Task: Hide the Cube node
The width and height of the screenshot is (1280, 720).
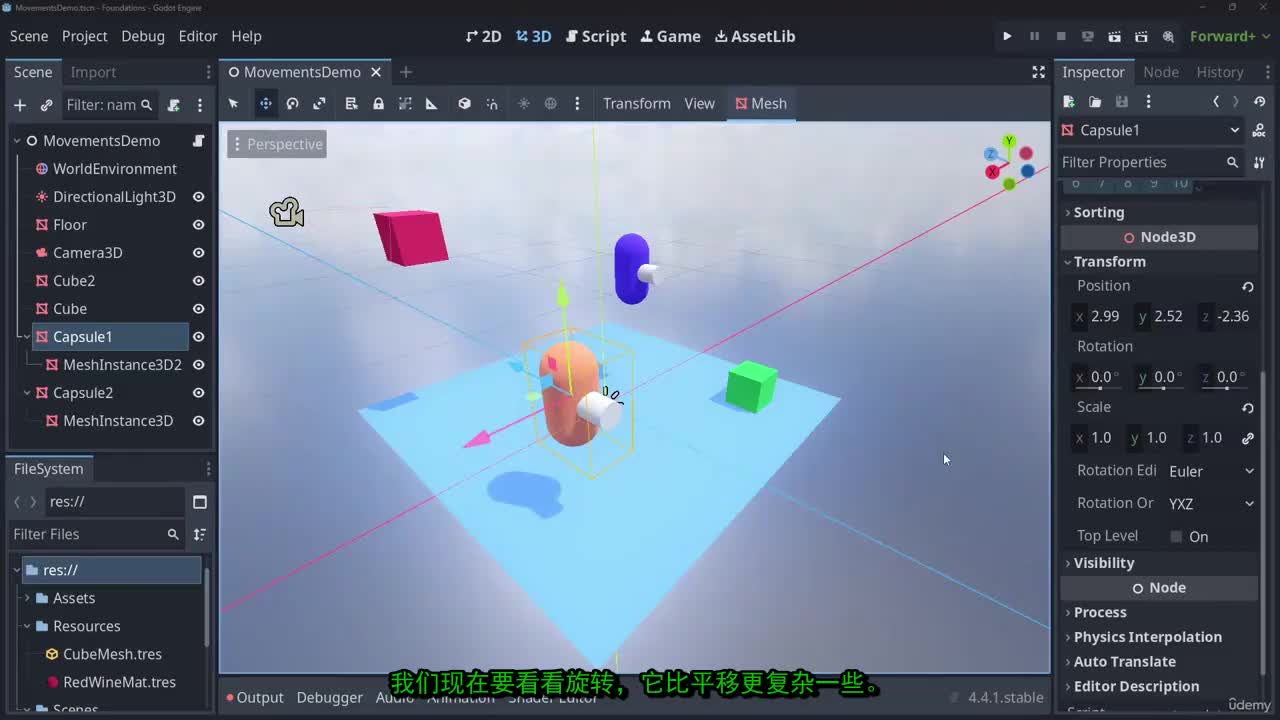Action: (198, 309)
